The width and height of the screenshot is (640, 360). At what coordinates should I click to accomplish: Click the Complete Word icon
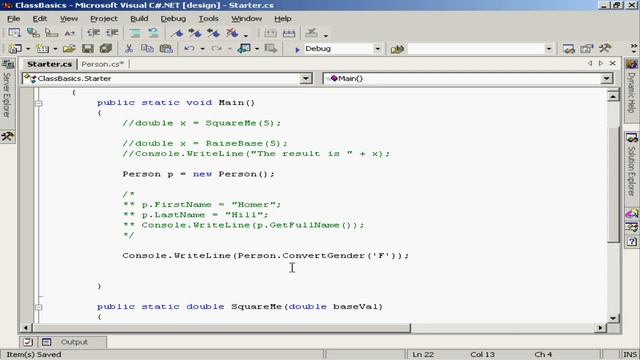(70, 33)
